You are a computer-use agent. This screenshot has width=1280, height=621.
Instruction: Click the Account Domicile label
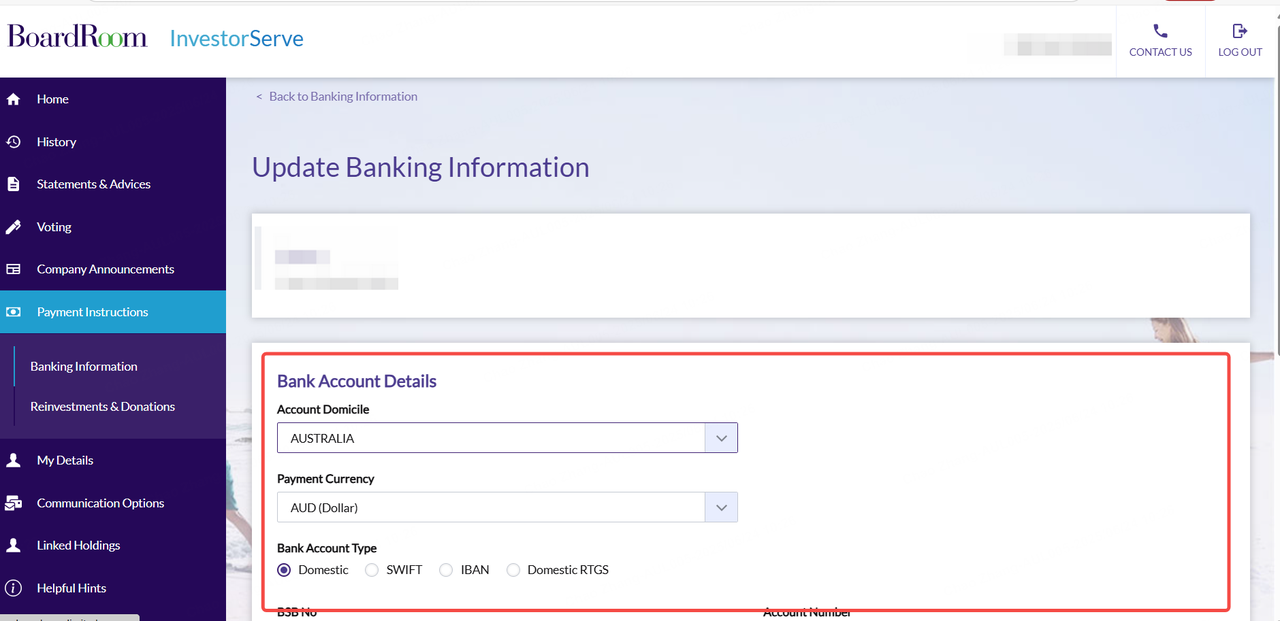pyautogui.click(x=323, y=409)
